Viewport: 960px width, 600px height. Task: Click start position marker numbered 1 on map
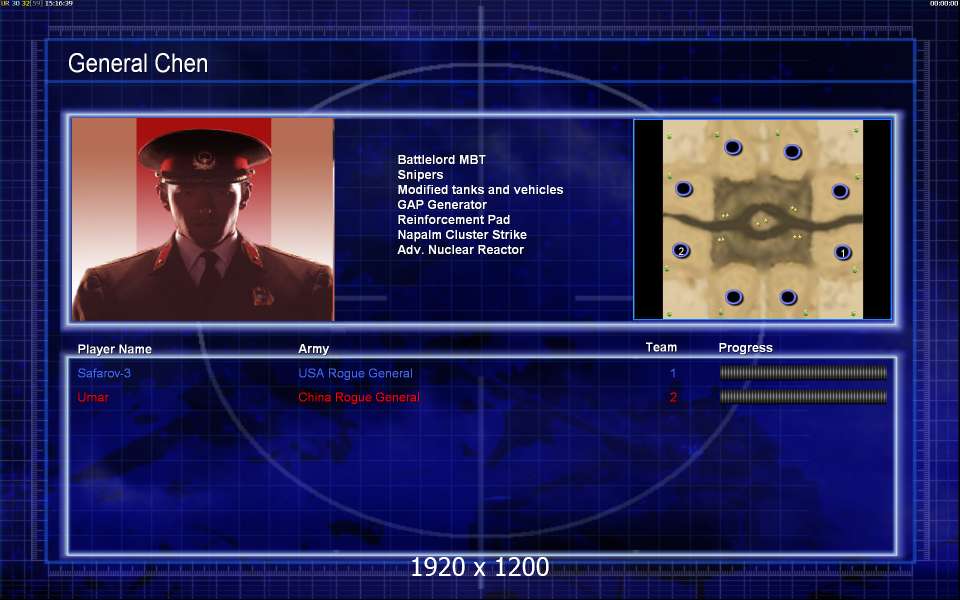842,252
